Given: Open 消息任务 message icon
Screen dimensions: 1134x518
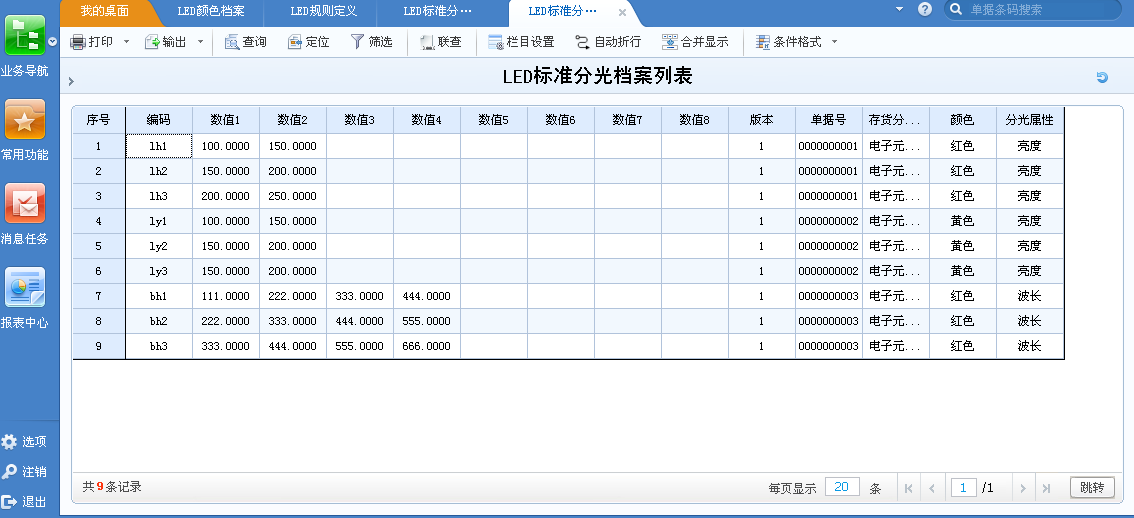Looking at the screenshot, I should 25,204.
